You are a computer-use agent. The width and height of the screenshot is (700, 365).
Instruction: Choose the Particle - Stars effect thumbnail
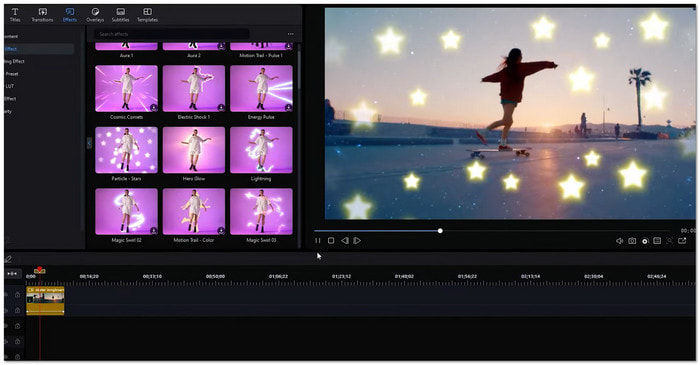point(126,150)
